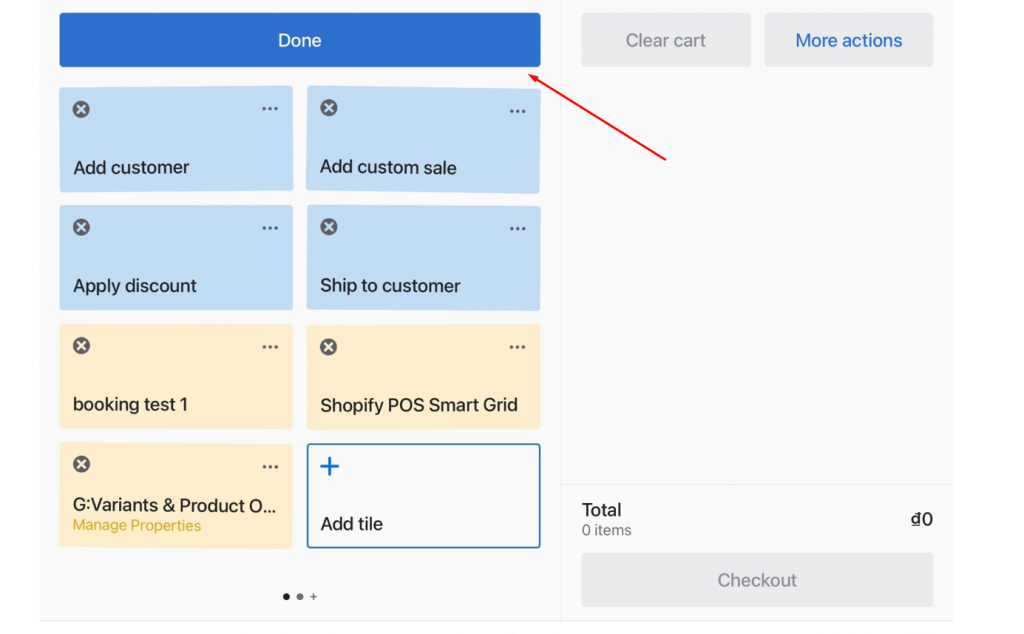Screen dimensions: 1024x634
Task: Tap the Done button to finish editing
Action: pyautogui.click(x=299, y=40)
